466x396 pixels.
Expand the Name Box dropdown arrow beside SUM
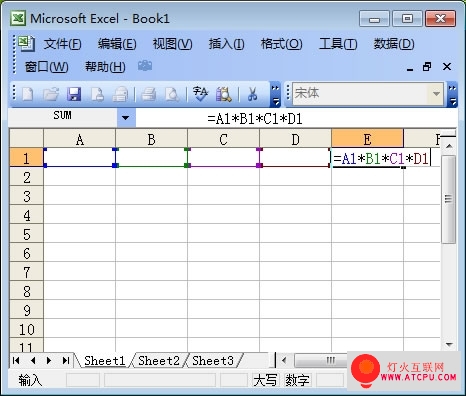(x=126, y=118)
